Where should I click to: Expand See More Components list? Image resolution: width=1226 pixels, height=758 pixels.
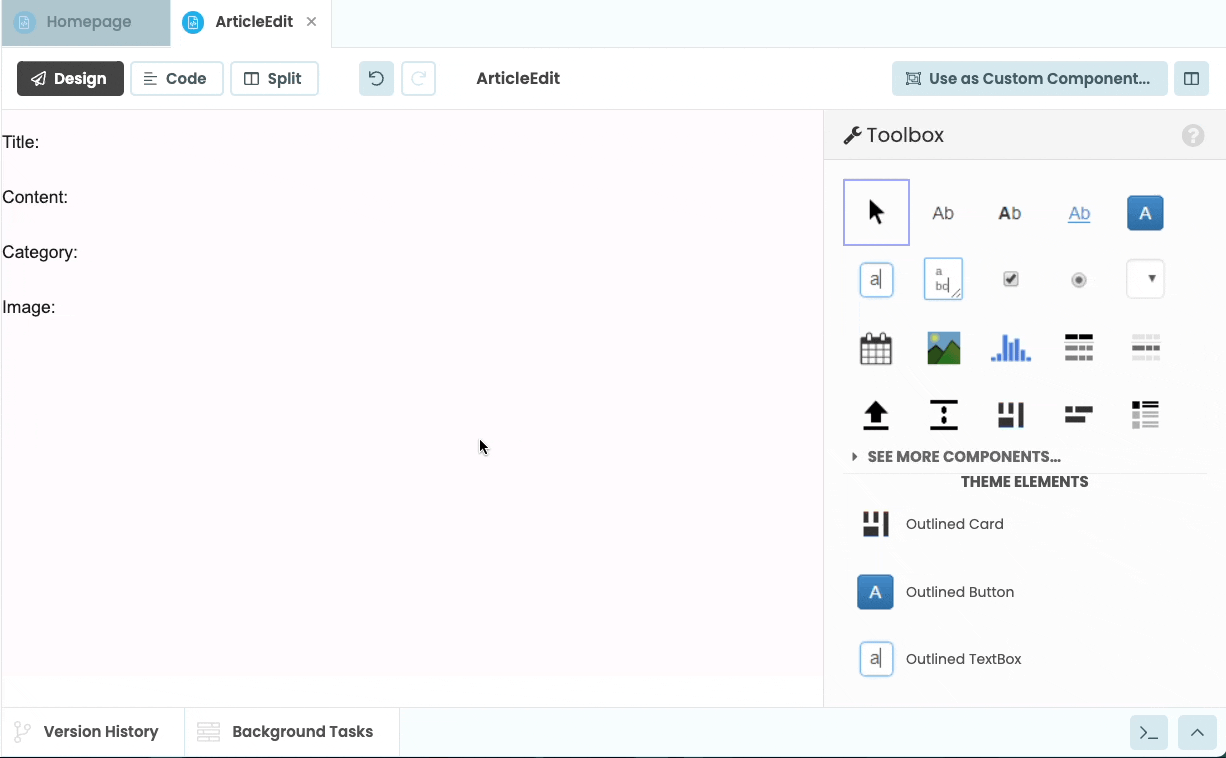tap(963, 457)
